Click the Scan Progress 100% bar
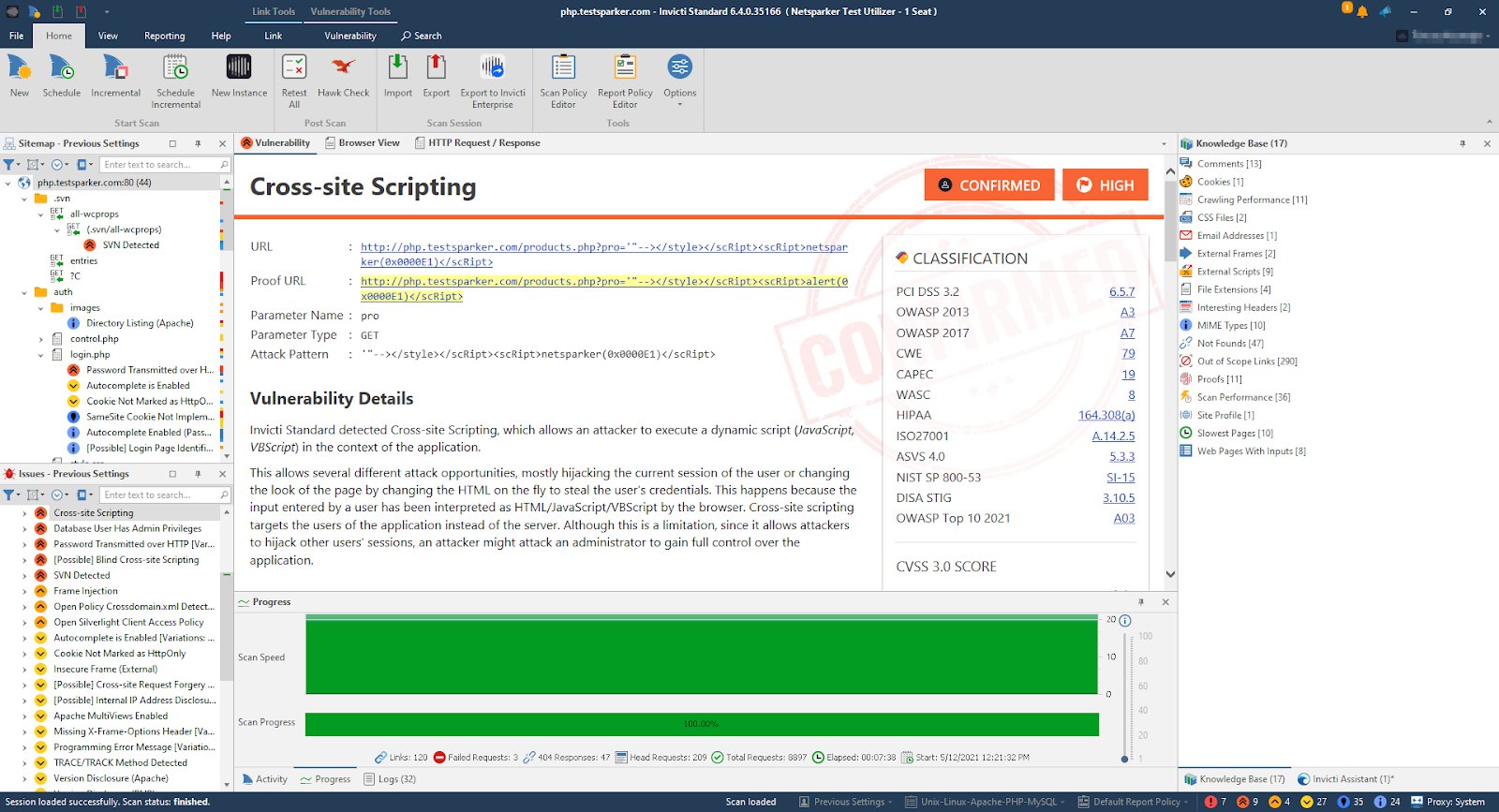Screen dimensions: 1499x812 coord(702,724)
